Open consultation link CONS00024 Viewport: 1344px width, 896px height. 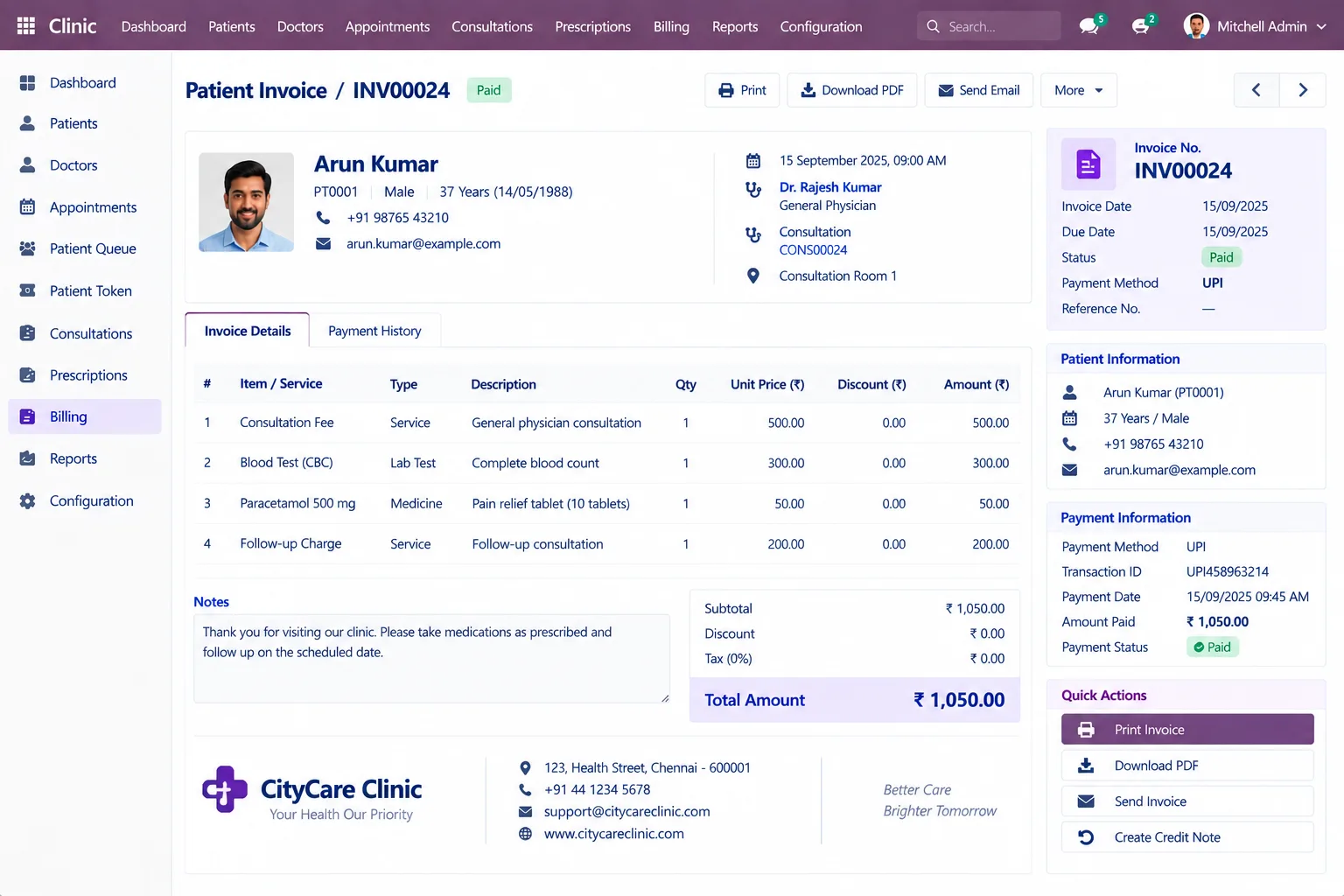coord(813,250)
